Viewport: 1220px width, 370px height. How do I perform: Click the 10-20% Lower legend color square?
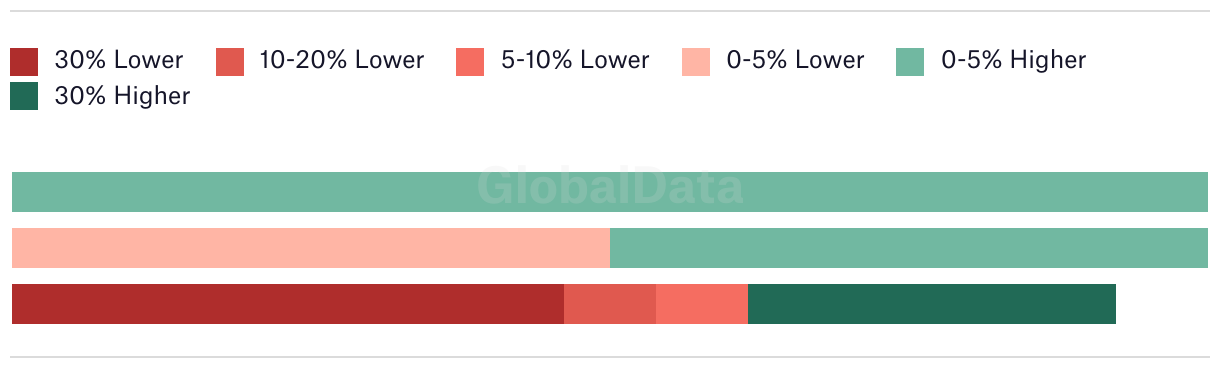(230, 61)
